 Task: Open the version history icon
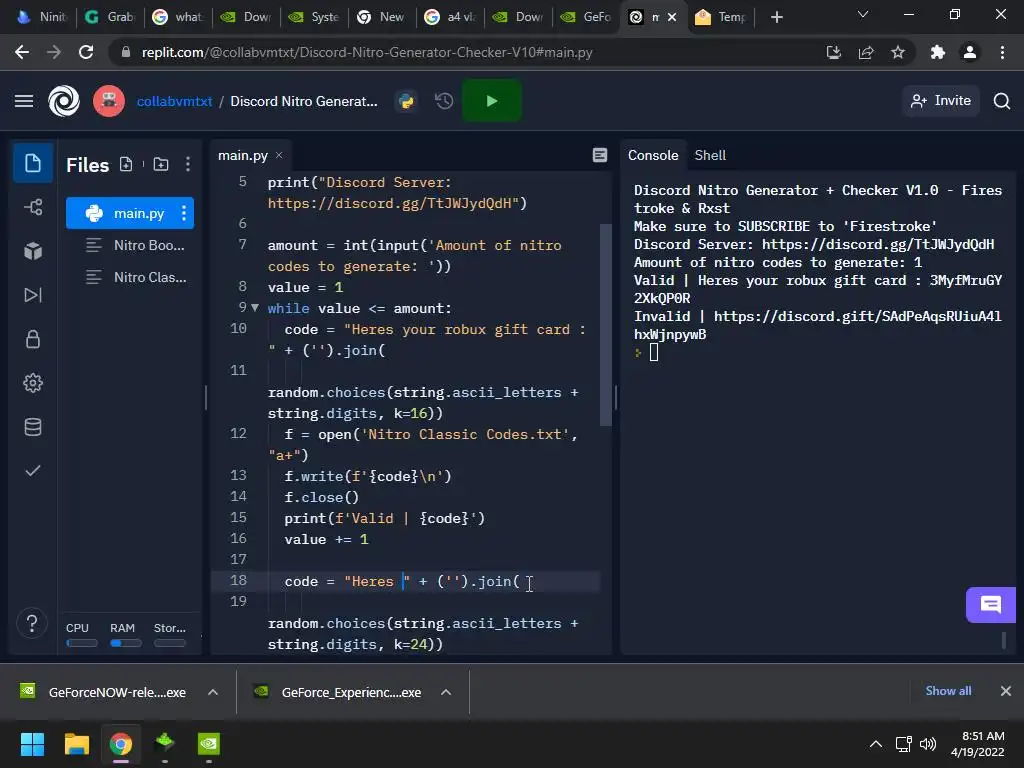[444, 101]
